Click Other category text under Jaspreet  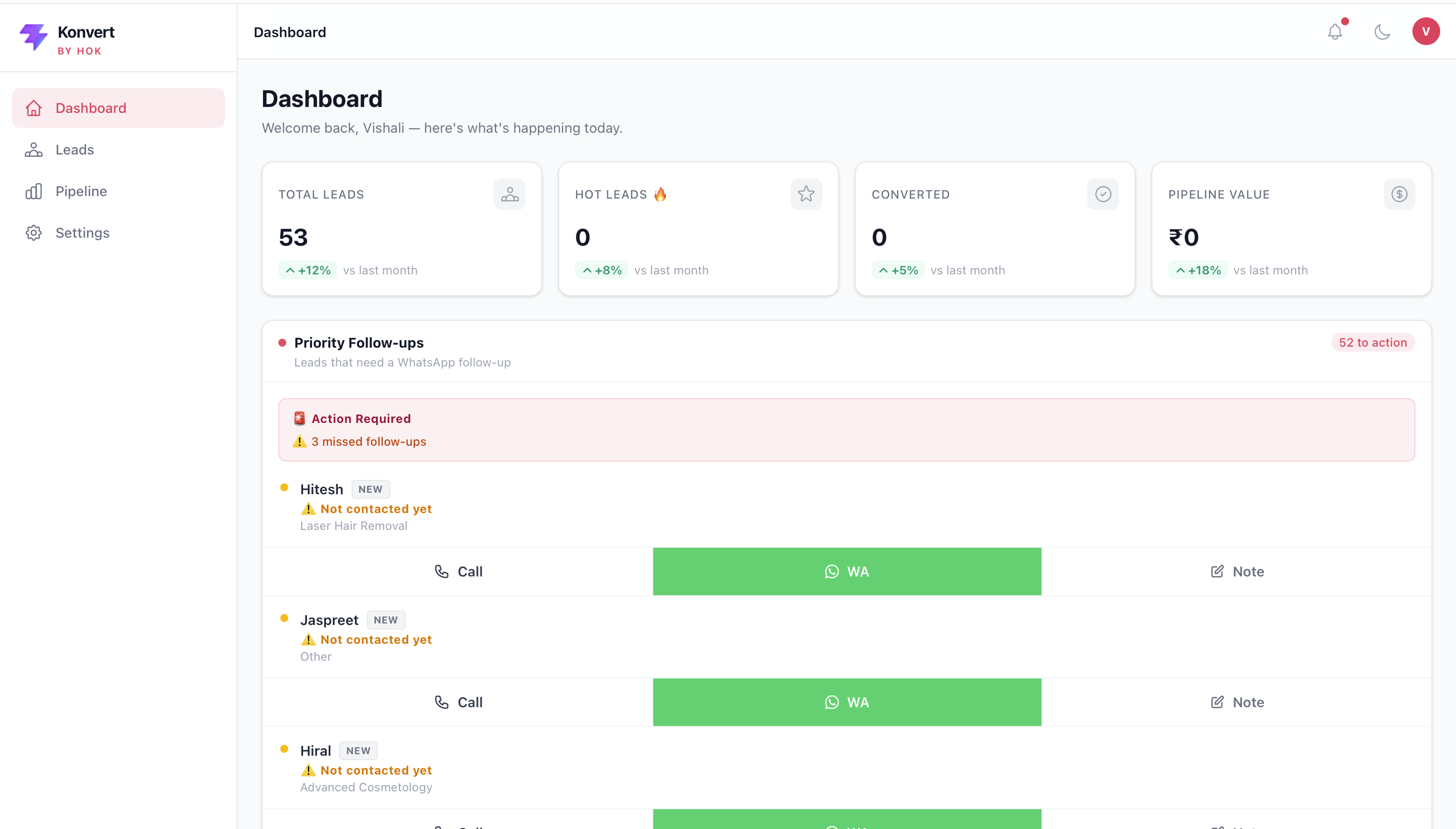point(315,657)
